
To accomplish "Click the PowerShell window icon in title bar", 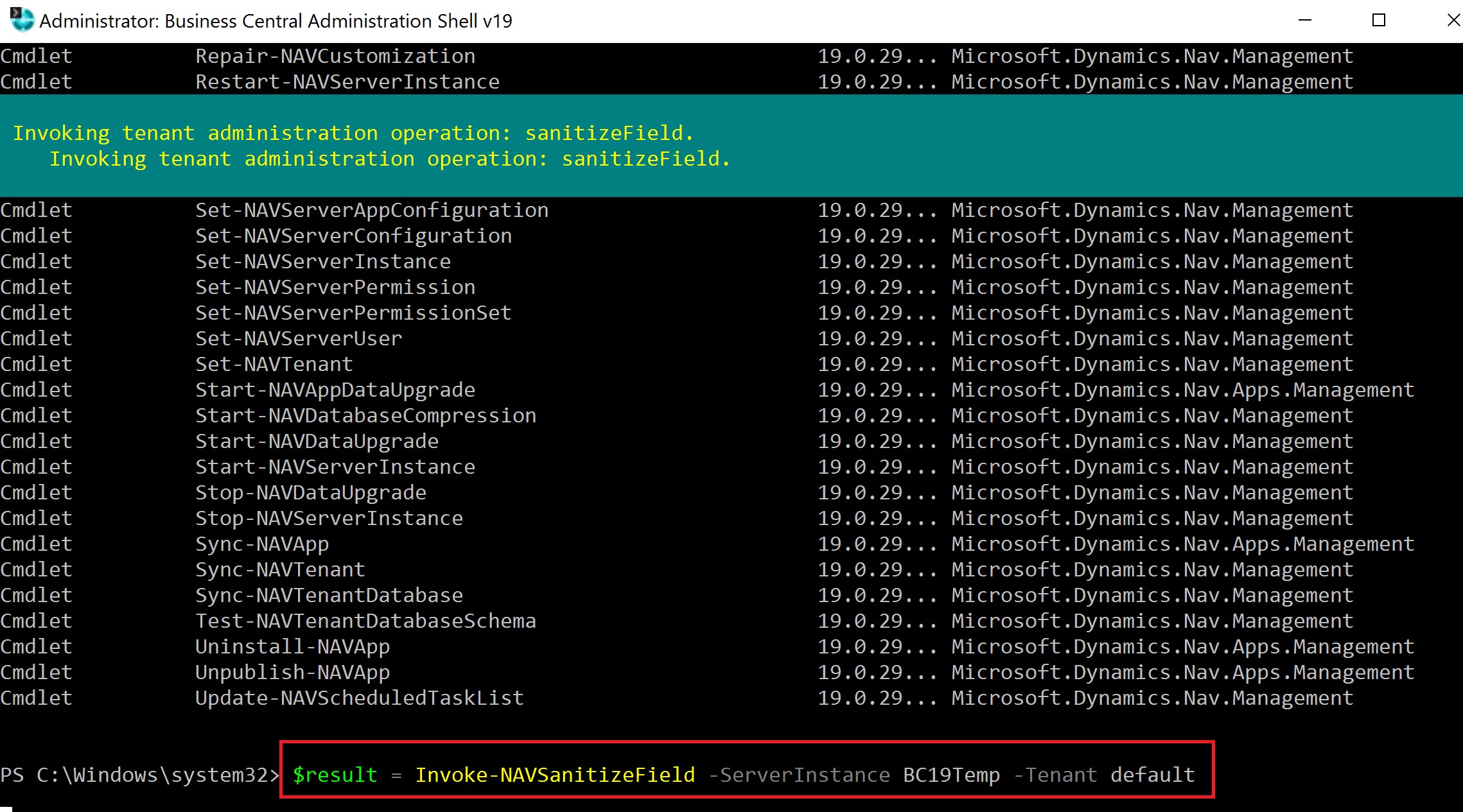I will (x=22, y=20).
